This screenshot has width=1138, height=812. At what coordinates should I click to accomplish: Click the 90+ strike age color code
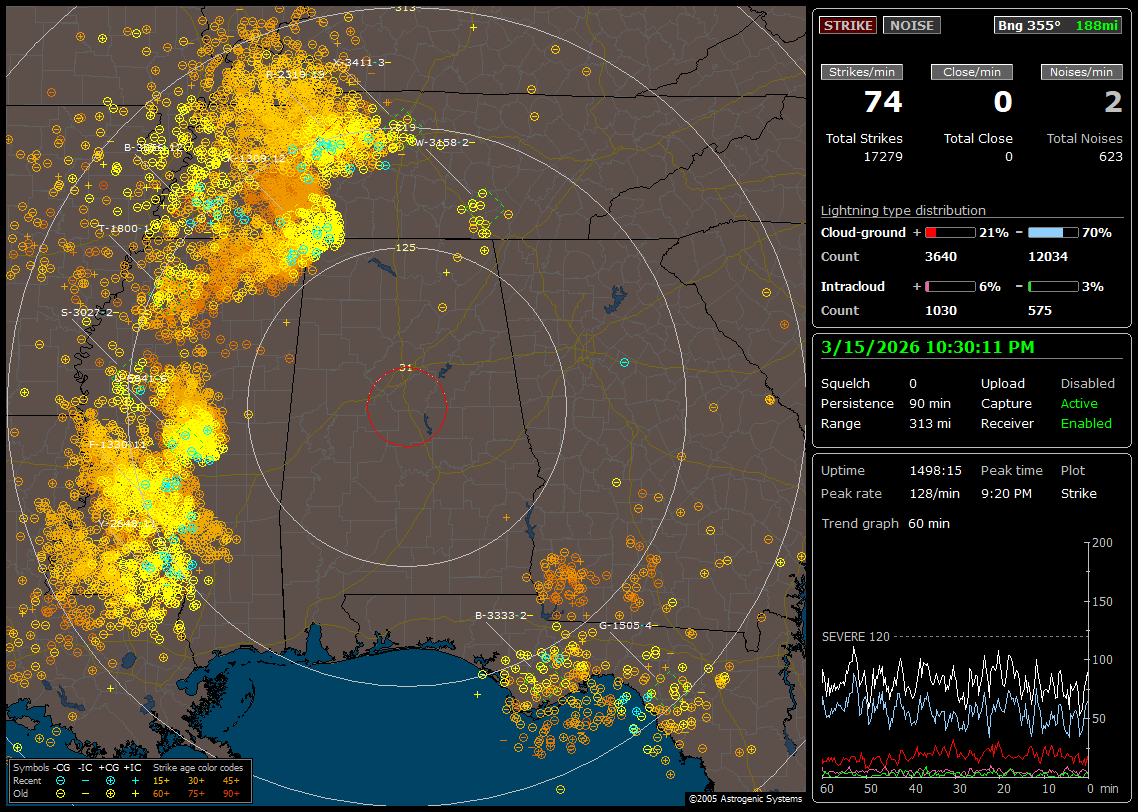click(x=231, y=792)
